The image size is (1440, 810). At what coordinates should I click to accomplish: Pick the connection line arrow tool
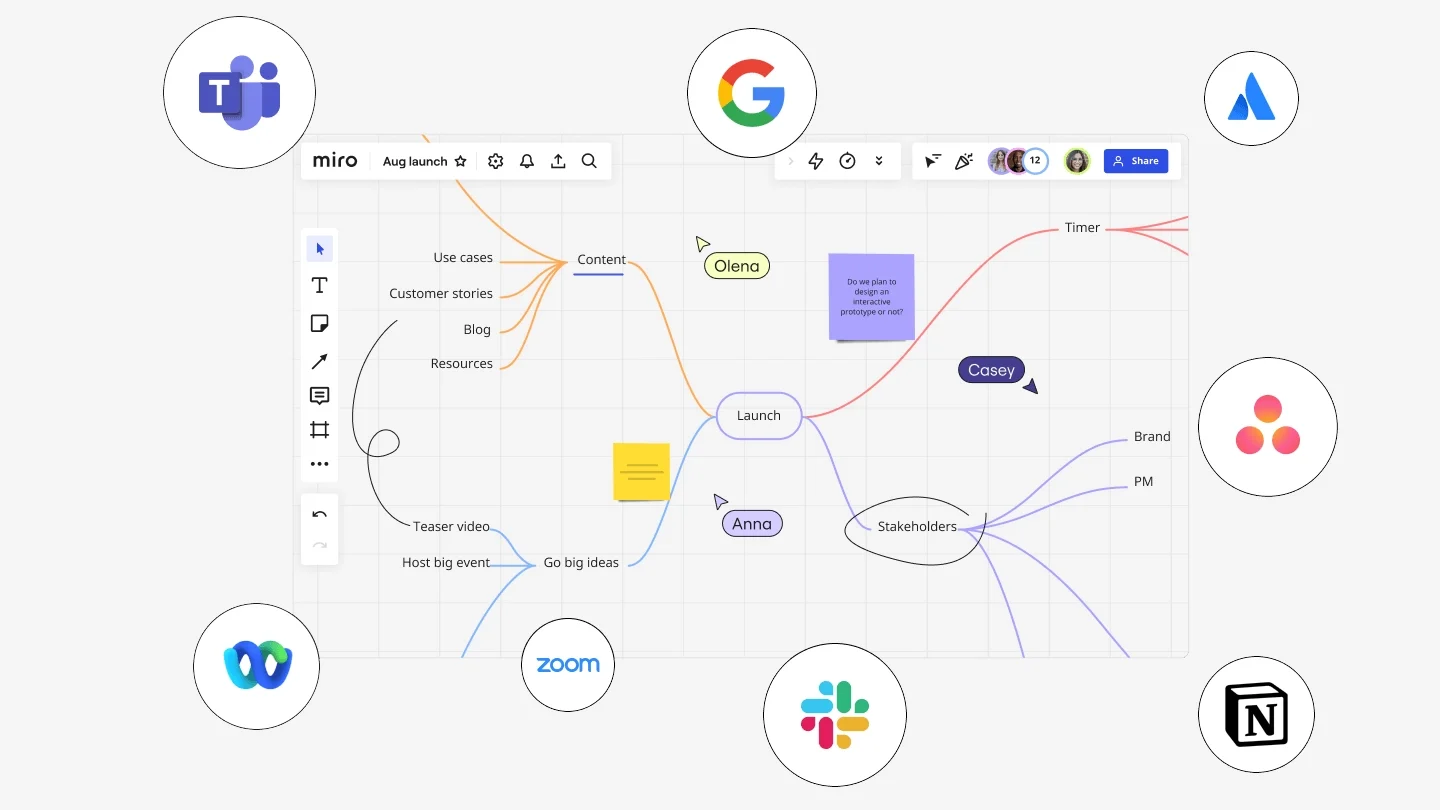(x=320, y=361)
